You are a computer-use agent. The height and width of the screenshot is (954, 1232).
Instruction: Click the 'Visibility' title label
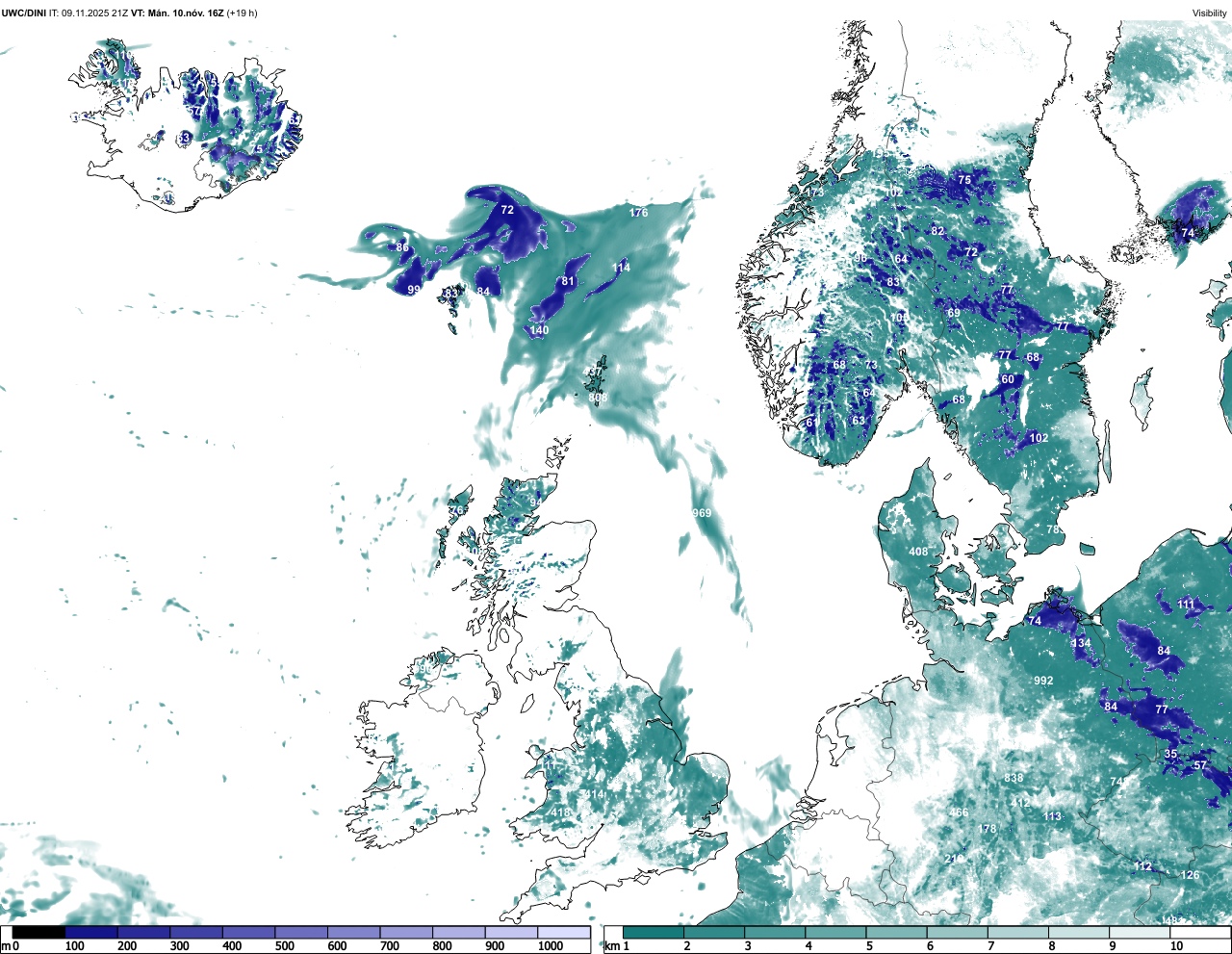(x=1209, y=13)
